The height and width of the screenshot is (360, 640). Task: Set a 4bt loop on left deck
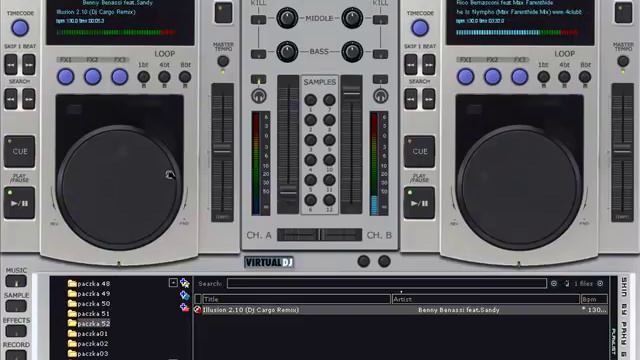click(x=164, y=77)
